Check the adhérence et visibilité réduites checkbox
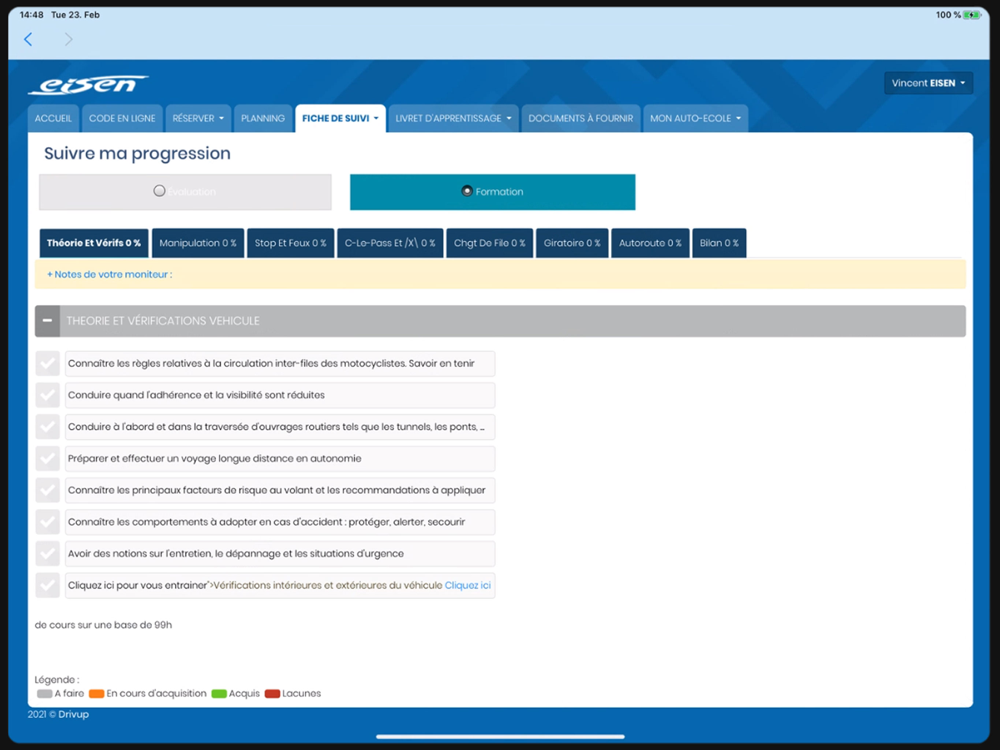The width and height of the screenshot is (1000, 750). (47, 395)
